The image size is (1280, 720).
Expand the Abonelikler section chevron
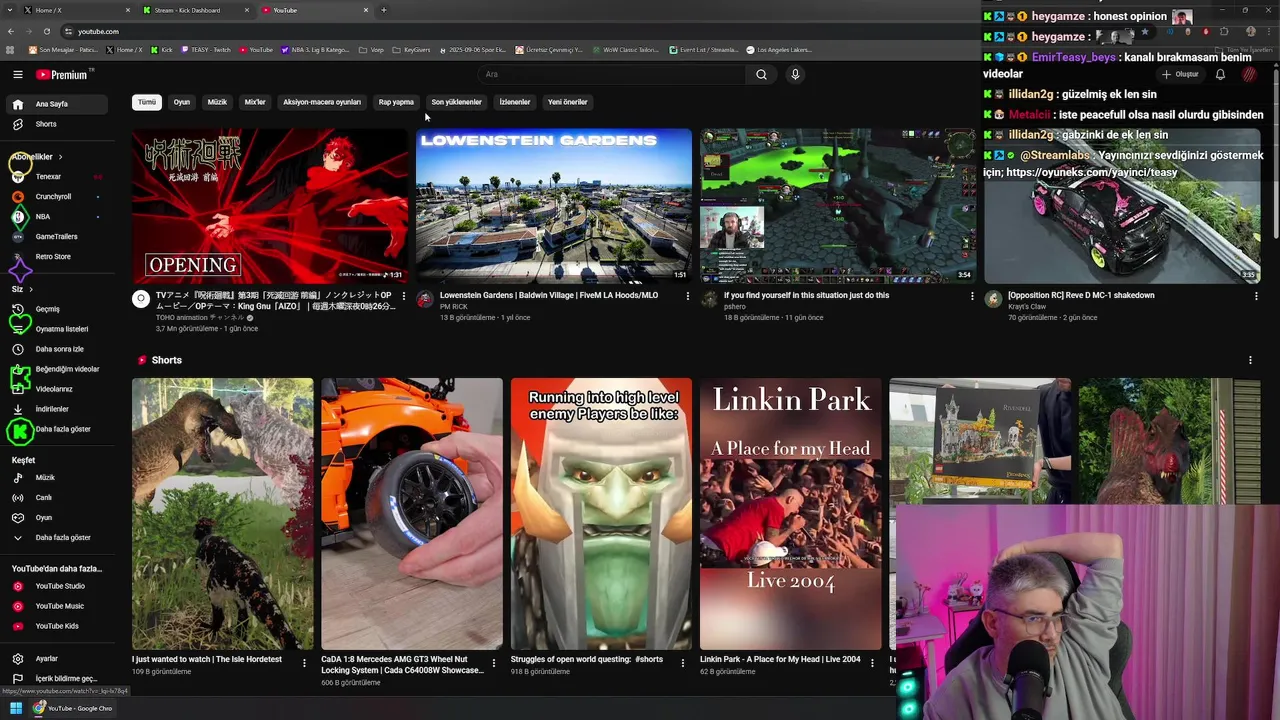[x=60, y=157]
